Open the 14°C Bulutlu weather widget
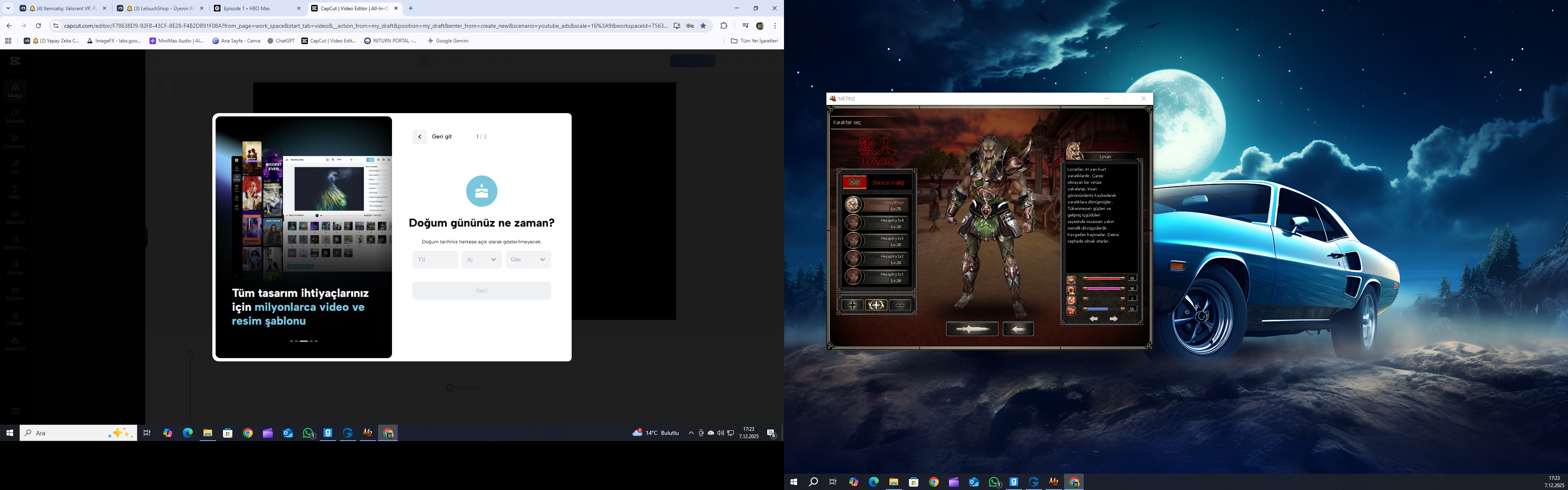Image resolution: width=1568 pixels, height=490 pixels. coord(655,433)
